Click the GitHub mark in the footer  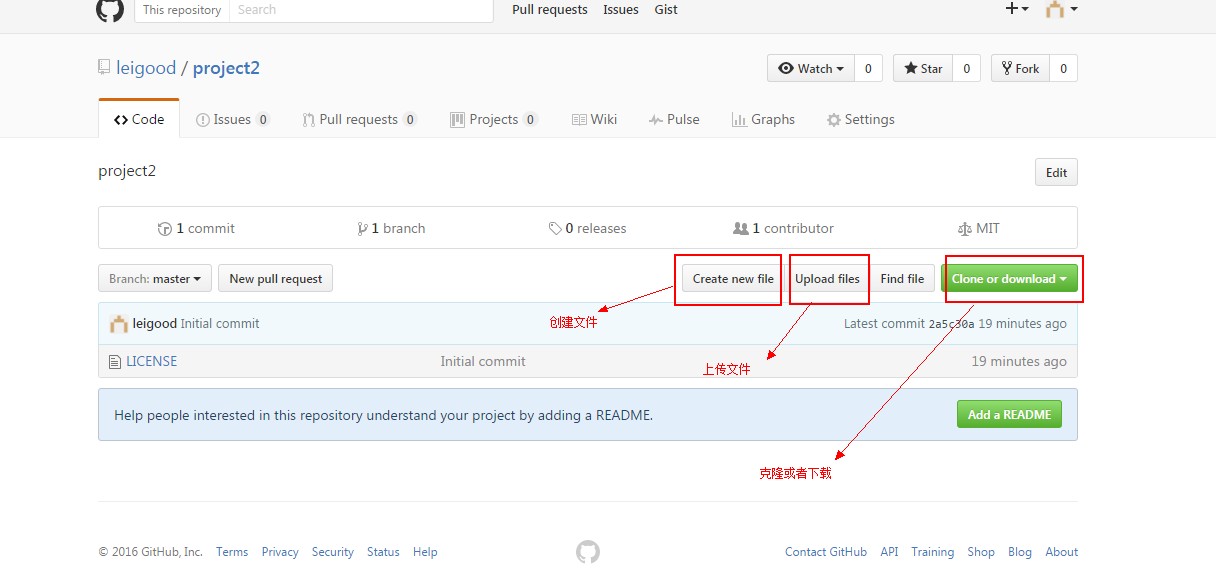588,552
